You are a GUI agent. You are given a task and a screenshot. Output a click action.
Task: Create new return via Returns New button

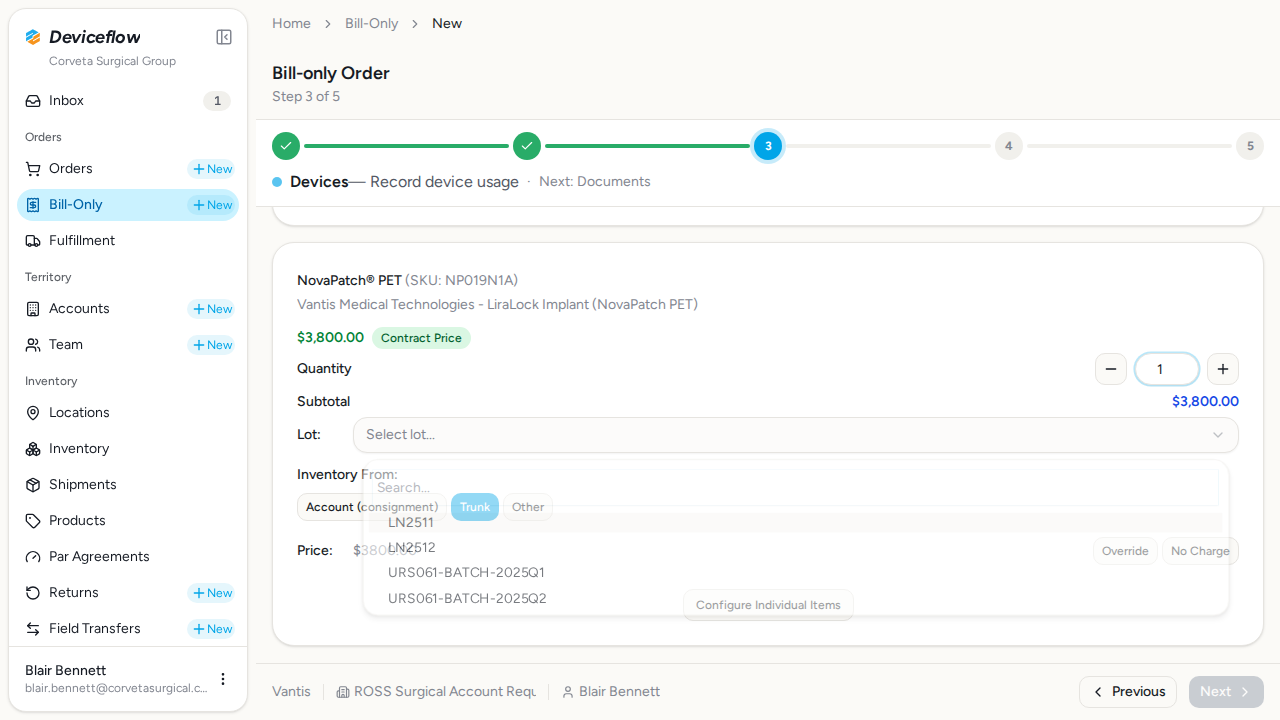212,593
